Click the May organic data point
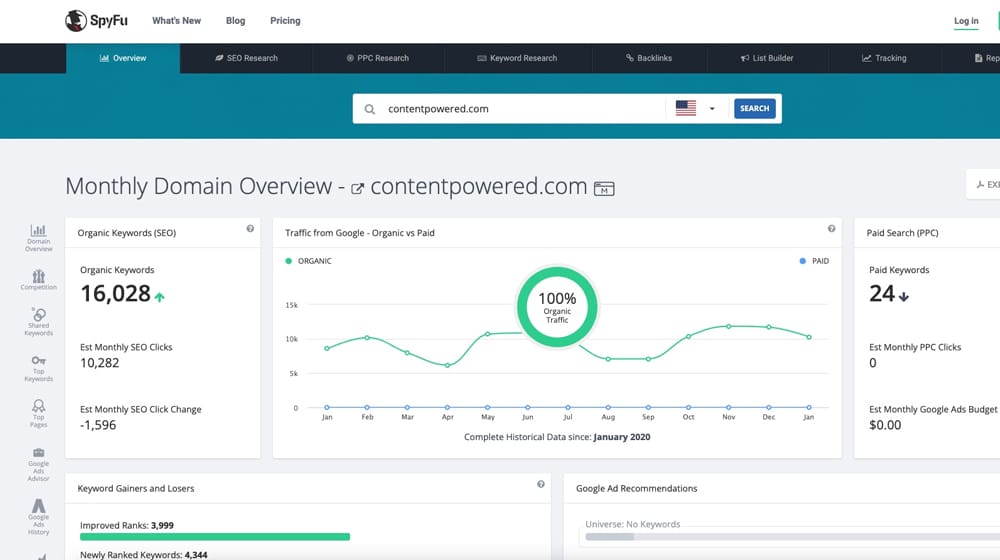 [x=488, y=334]
